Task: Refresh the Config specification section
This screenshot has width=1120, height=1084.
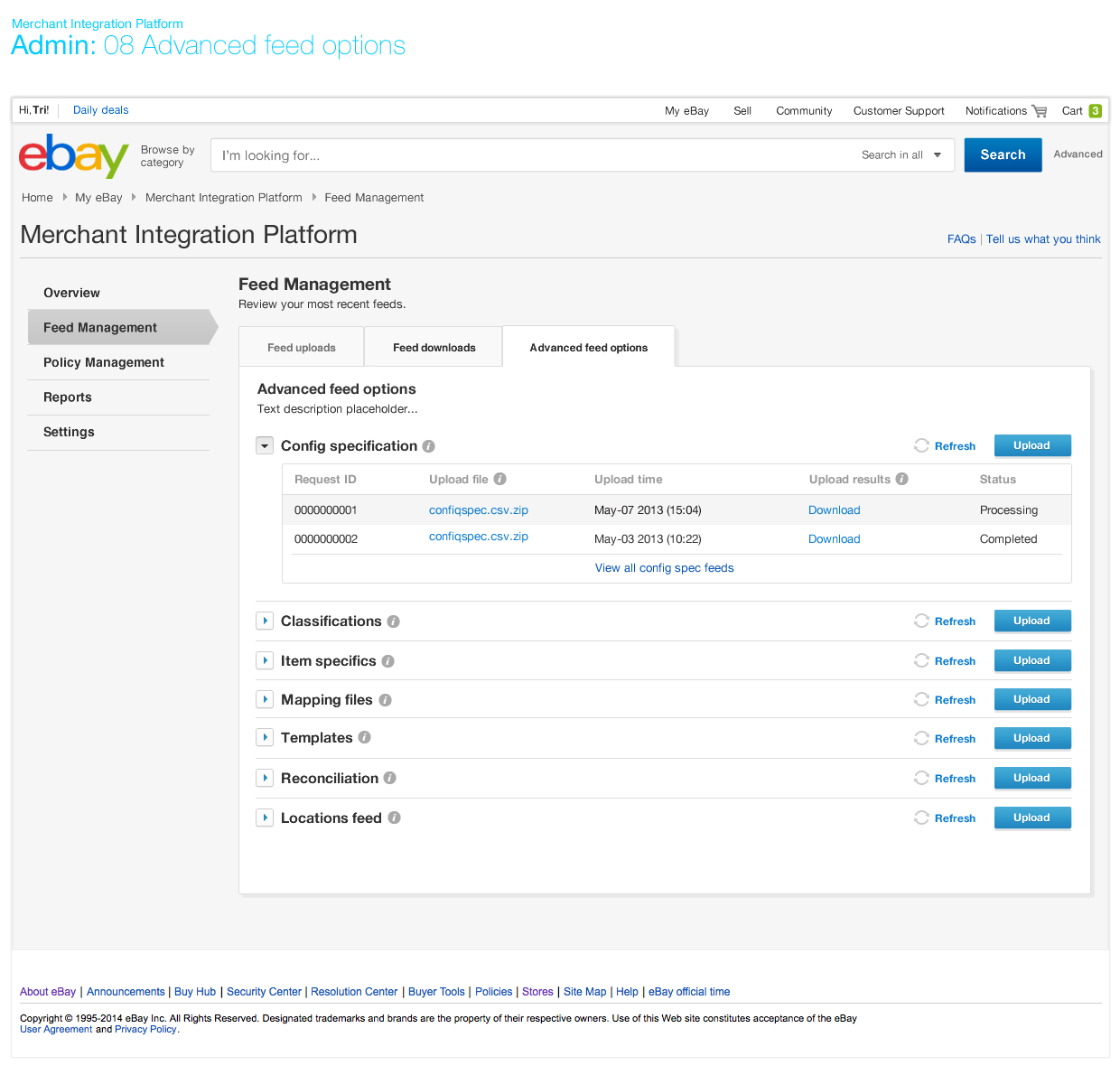Action: pos(946,446)
